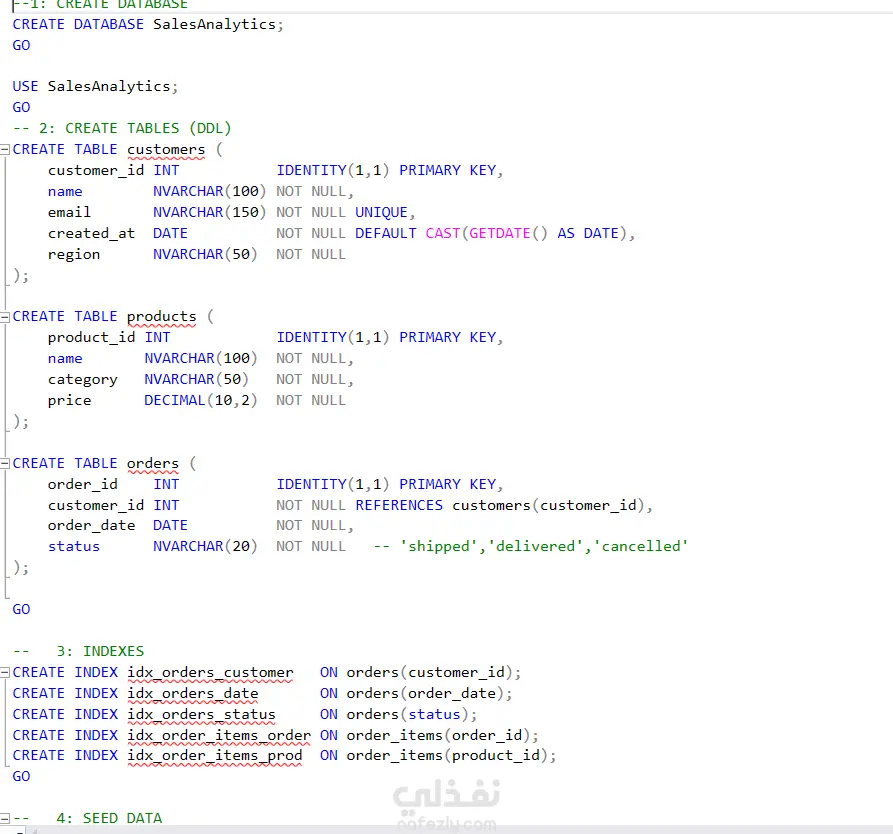The height and width of the screenshot is (834, 893).
Task: Click the GO directly below CREATE DATABASE
Action: point(21,46)
